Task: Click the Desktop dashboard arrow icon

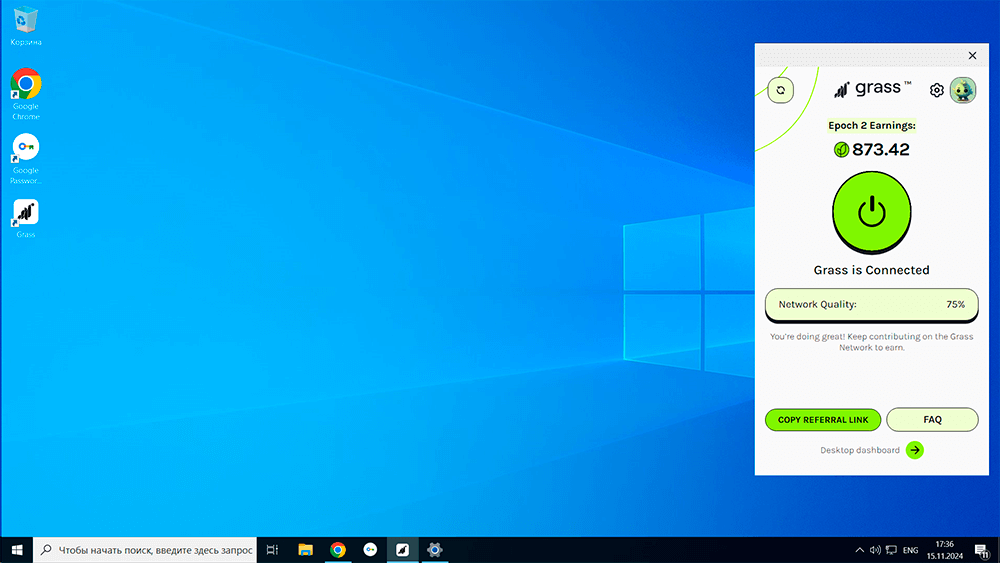Action: (x=915, y=450)
